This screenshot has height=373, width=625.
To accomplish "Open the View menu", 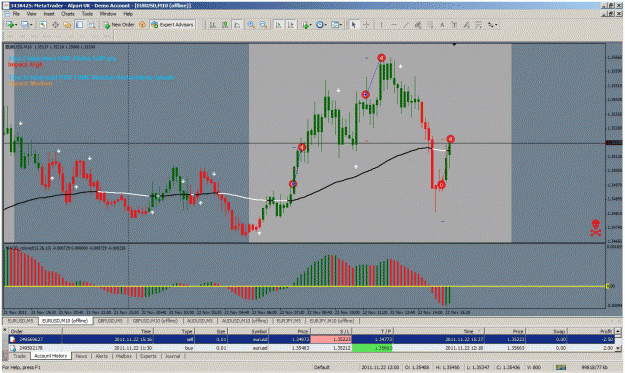I will click(31, 14).
